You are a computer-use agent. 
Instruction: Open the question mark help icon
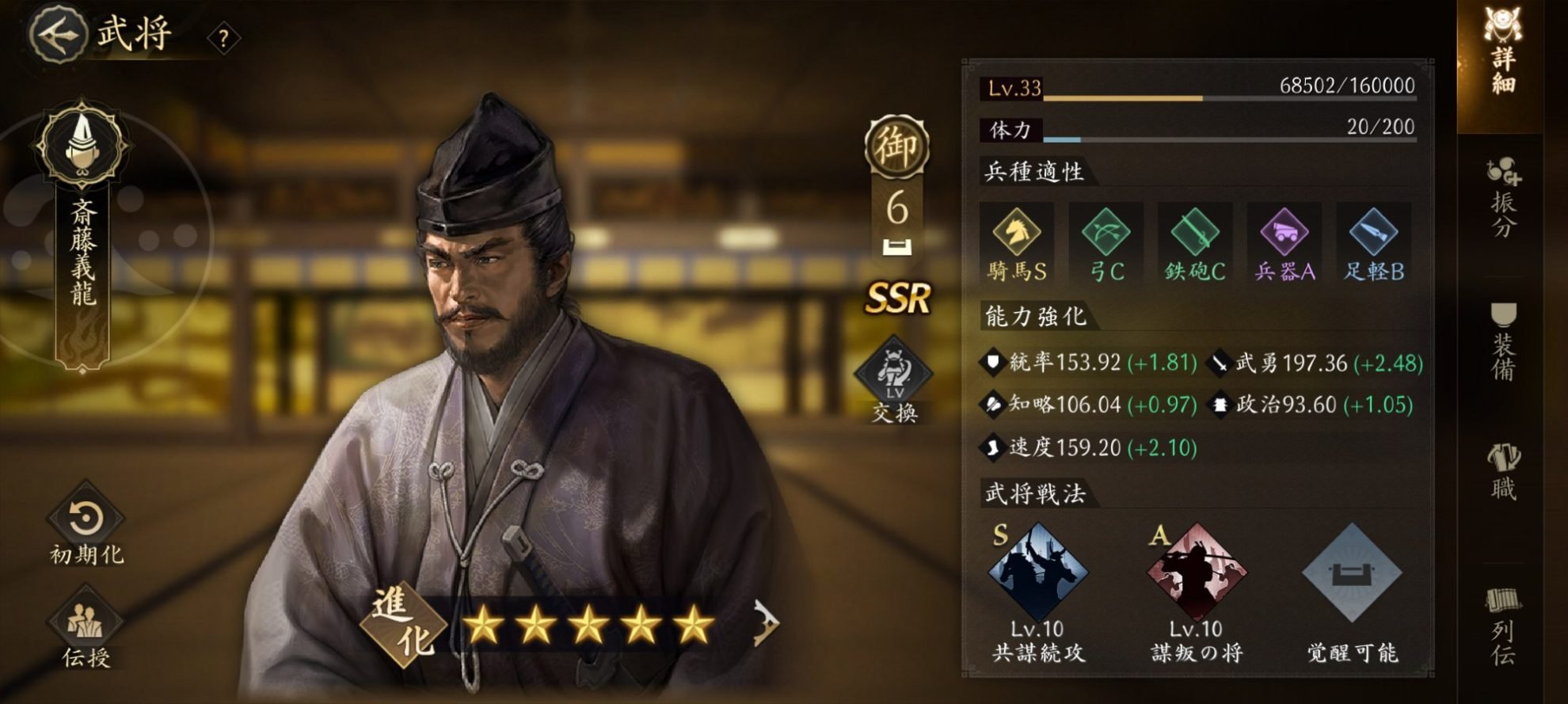(x=223, y=38)
